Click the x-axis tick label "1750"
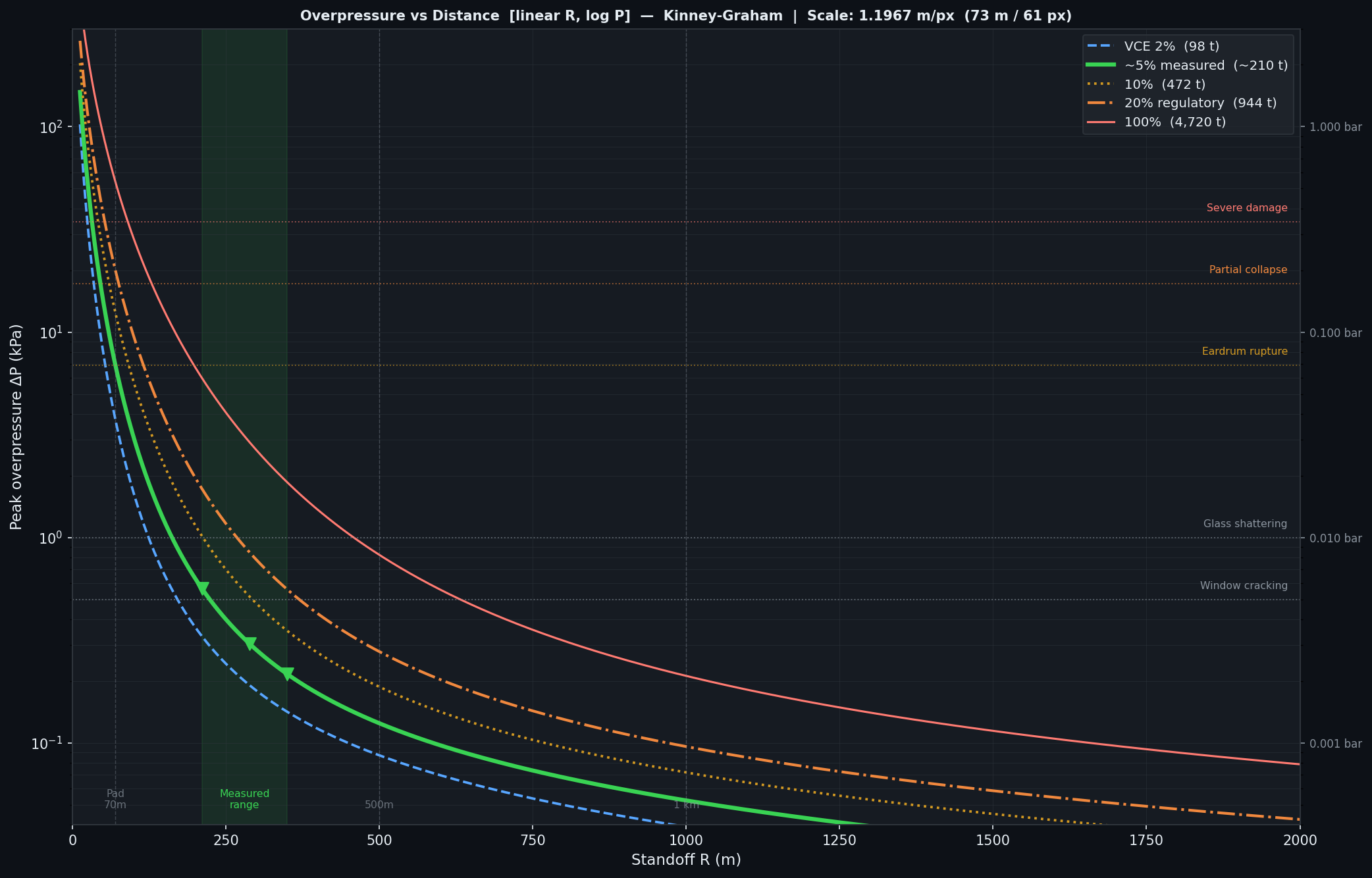 (x=1146, y=840)
